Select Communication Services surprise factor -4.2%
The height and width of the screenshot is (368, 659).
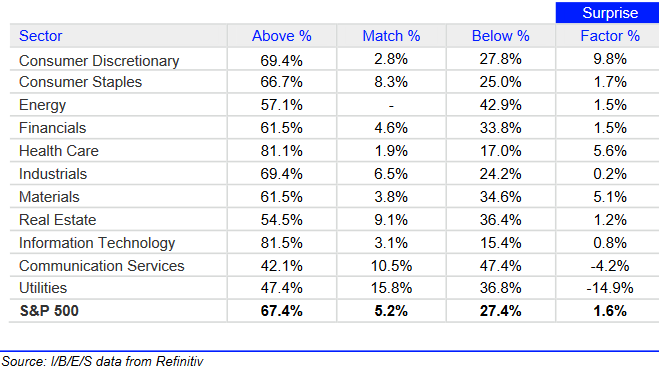click(610, 266)
